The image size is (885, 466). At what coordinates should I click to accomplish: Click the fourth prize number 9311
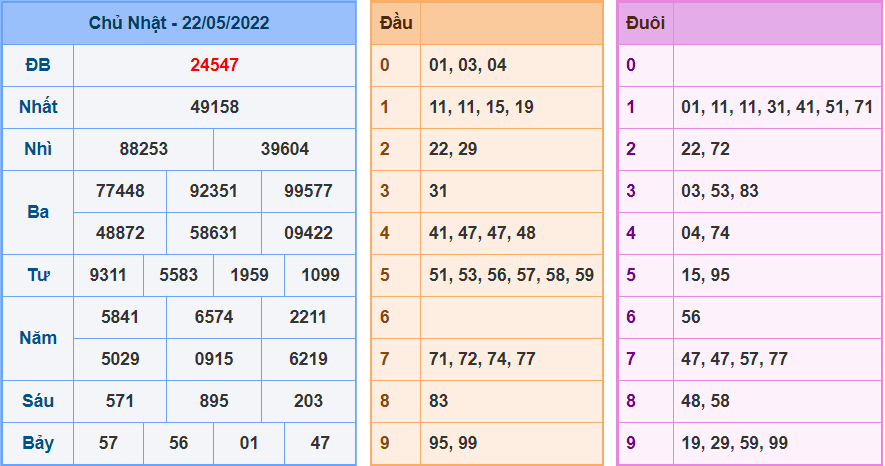(108, 275)
